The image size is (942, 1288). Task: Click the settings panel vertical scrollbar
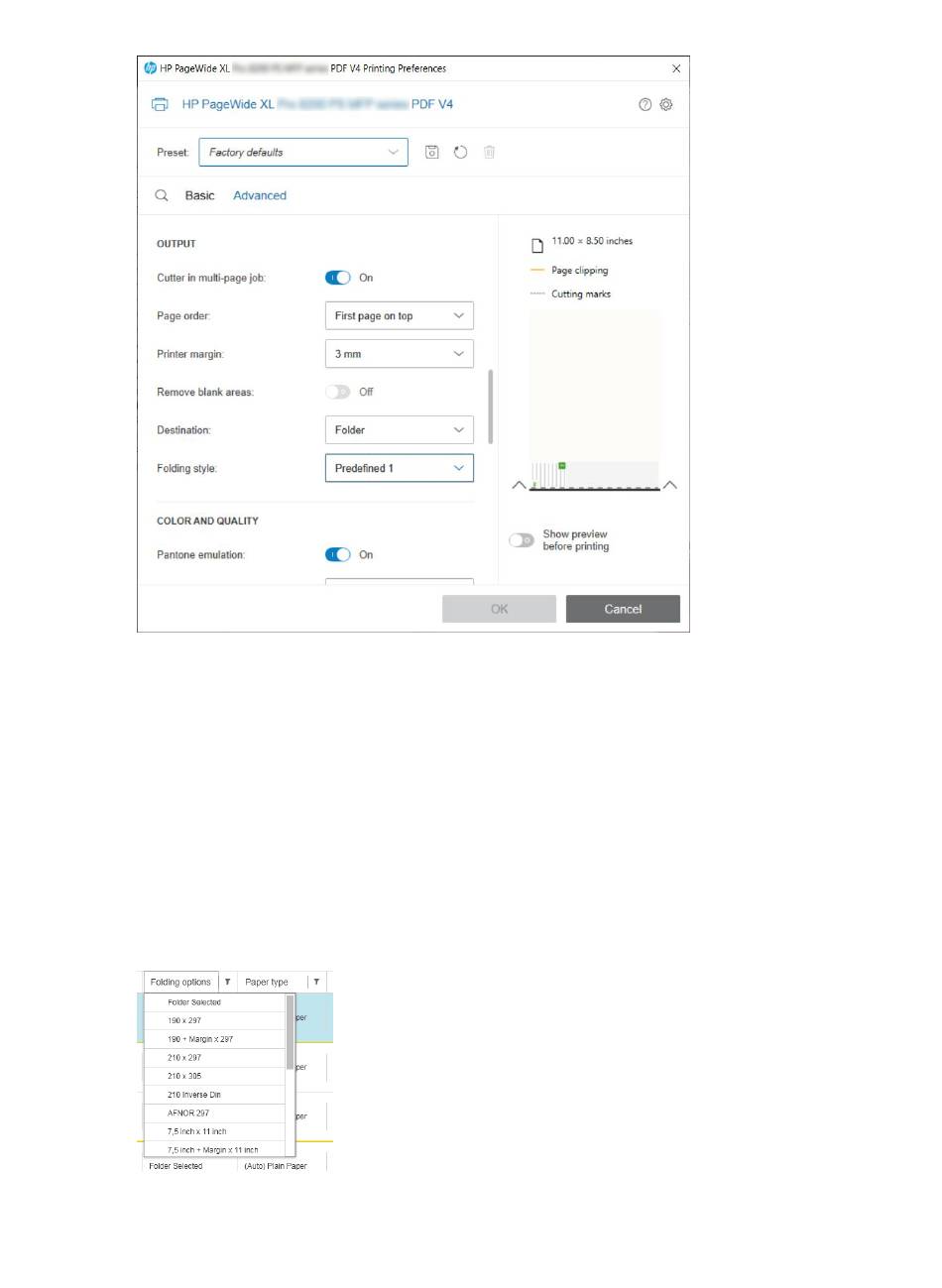pos(491,407)
